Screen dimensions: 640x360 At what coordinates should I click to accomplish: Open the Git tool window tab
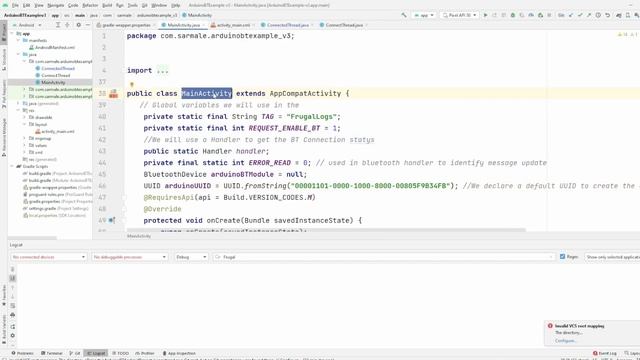[75, 353]
